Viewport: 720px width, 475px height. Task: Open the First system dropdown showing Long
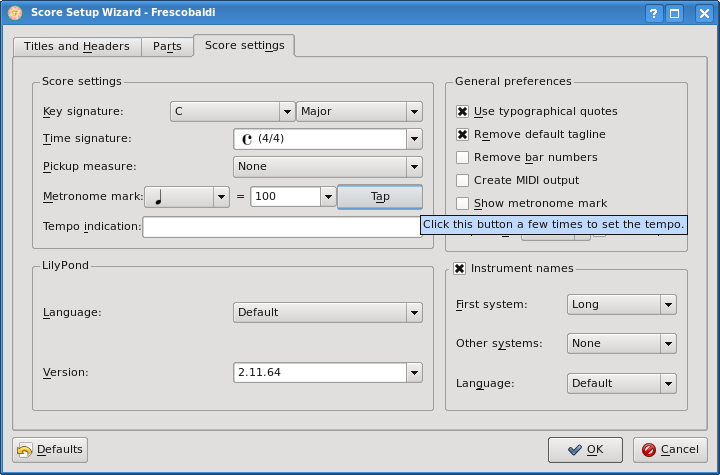click(622, 305)
